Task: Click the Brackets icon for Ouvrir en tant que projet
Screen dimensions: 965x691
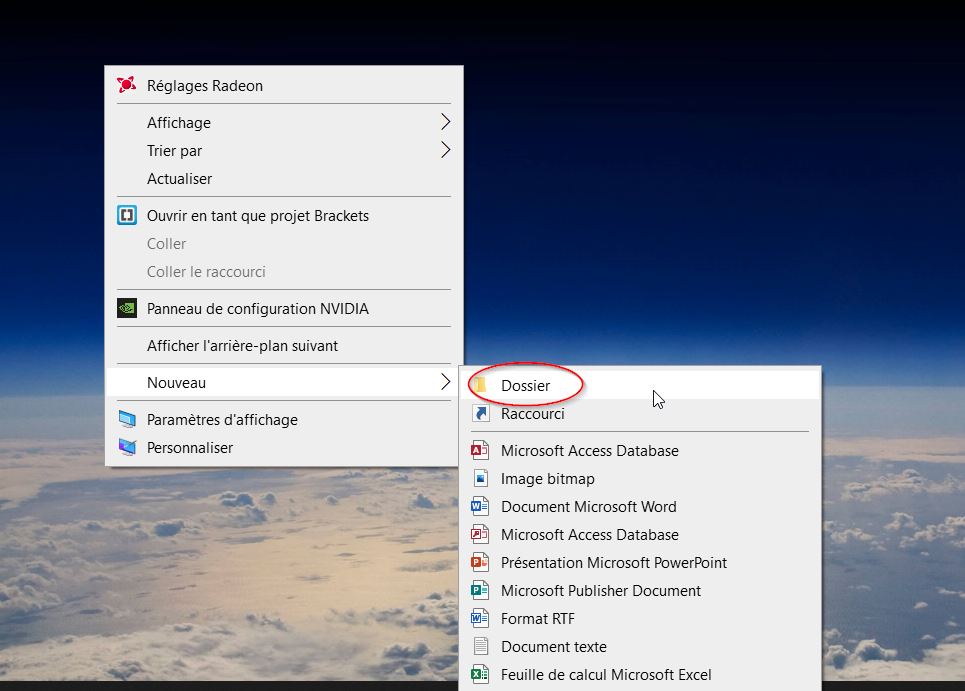Action: pyautogui.click(x=127, y=215)
